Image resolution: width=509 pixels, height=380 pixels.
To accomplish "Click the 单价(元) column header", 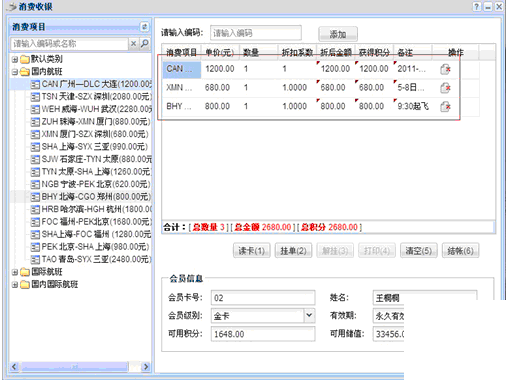I will pos(220,52).
